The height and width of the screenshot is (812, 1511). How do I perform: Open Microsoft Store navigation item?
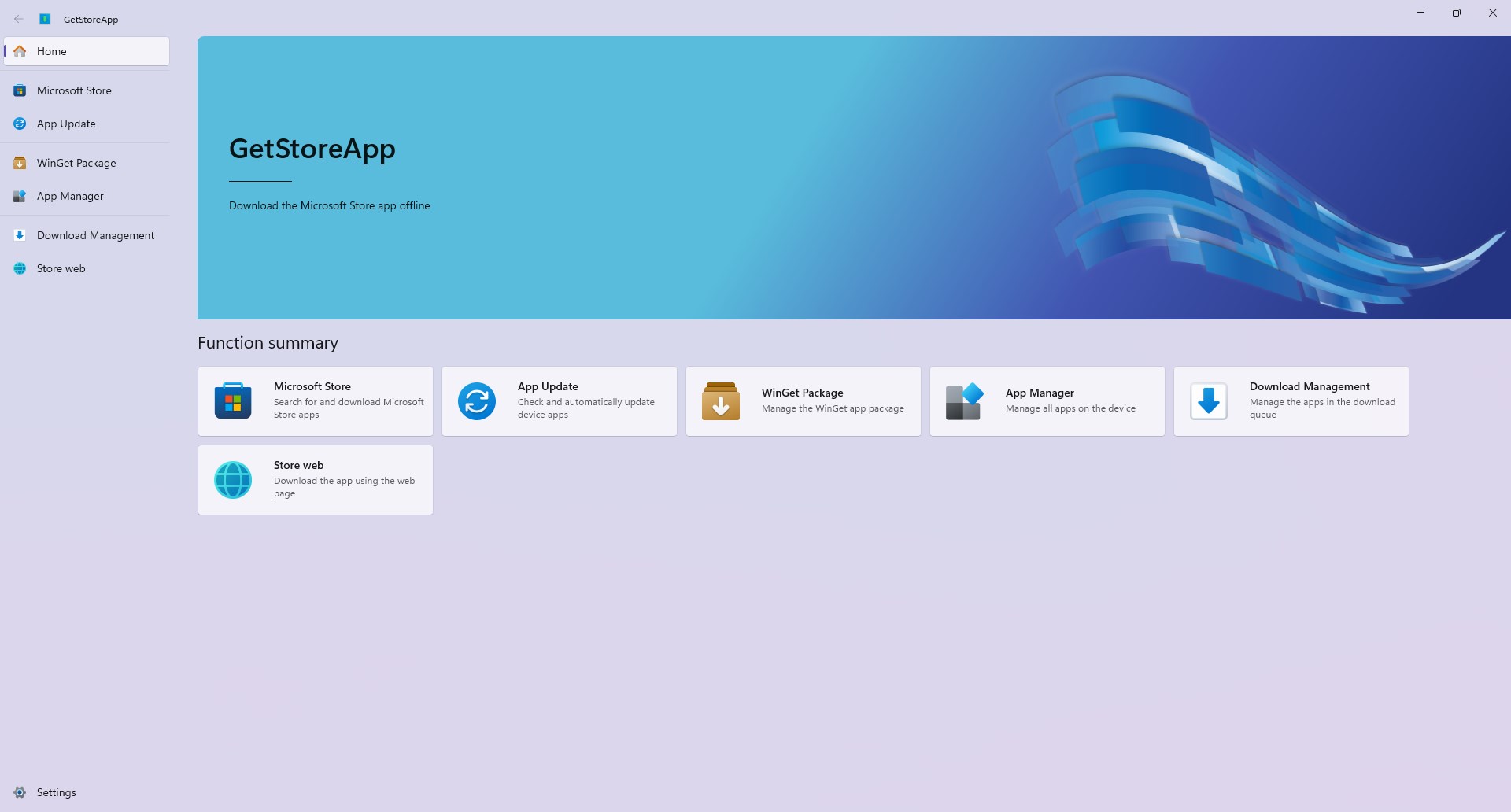87,90
